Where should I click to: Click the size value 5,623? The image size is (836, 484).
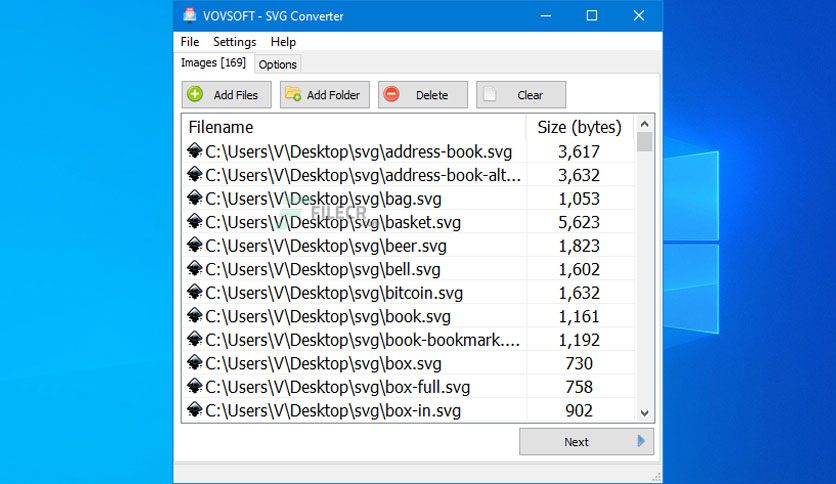coord(579,222)
